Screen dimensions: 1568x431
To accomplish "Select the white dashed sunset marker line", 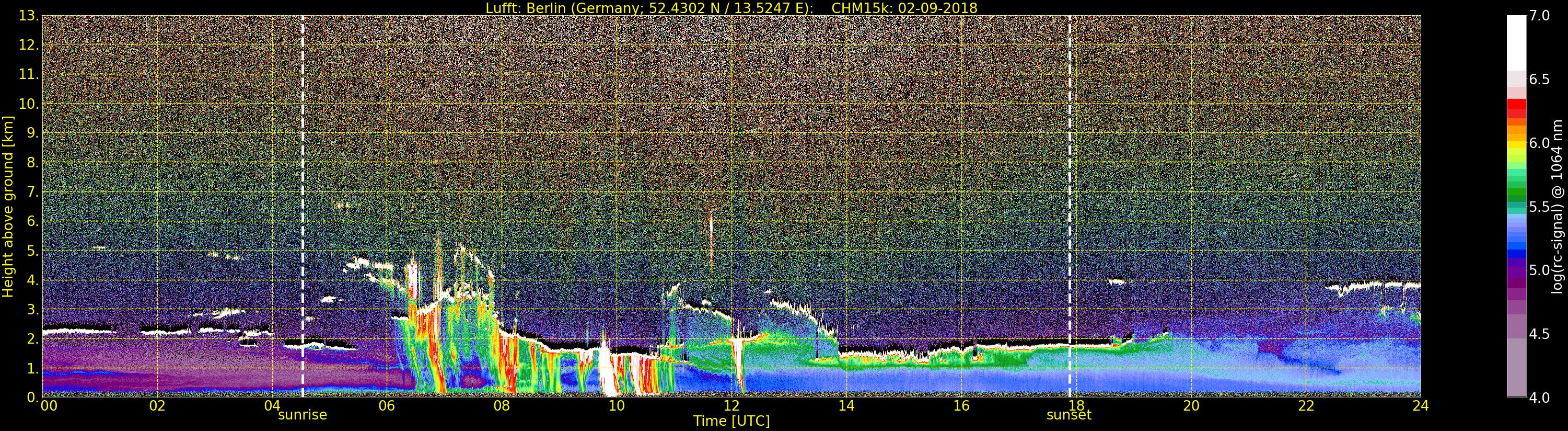I will (1070, 206).
